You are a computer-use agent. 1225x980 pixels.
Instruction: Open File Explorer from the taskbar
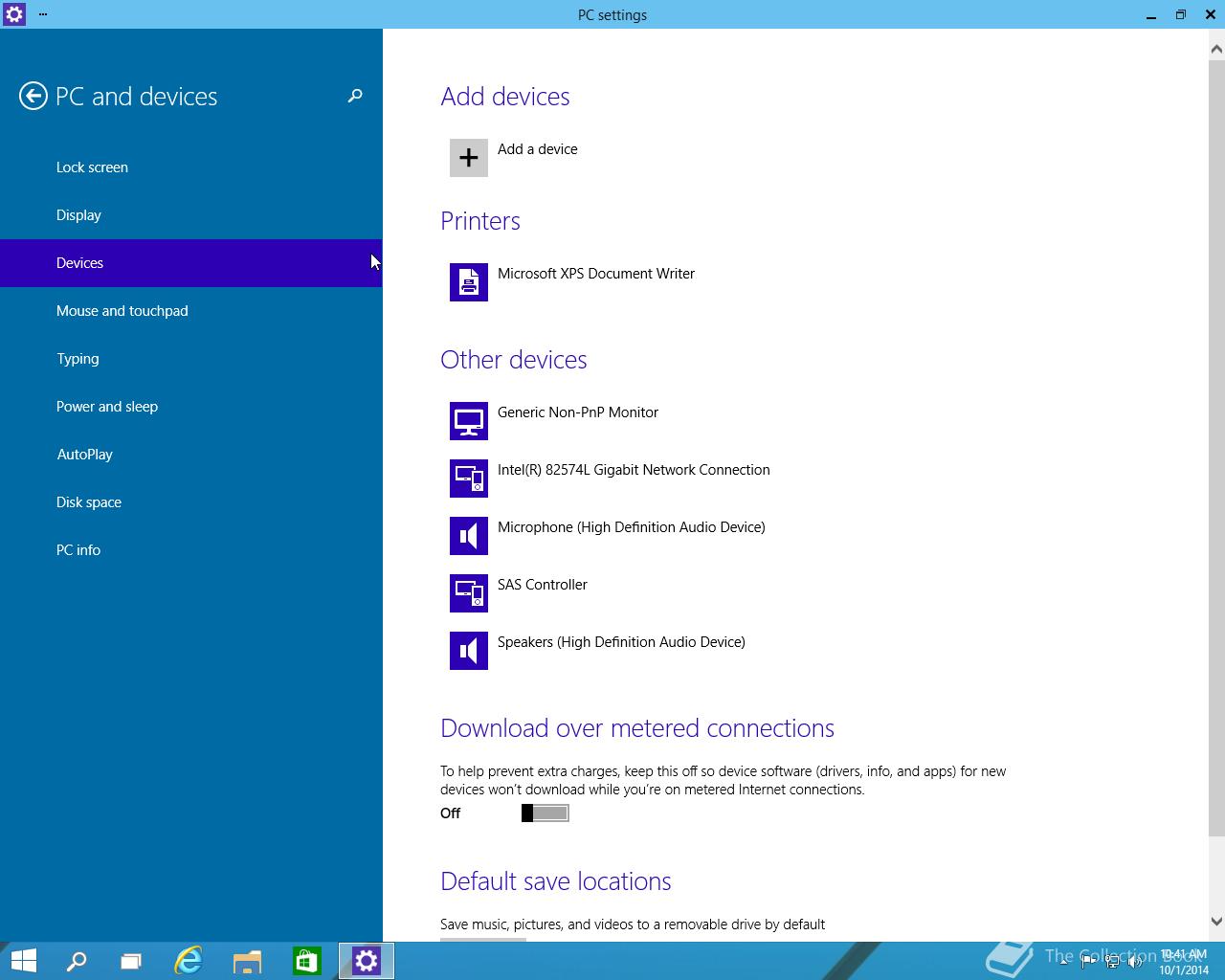tap(247, 961)
